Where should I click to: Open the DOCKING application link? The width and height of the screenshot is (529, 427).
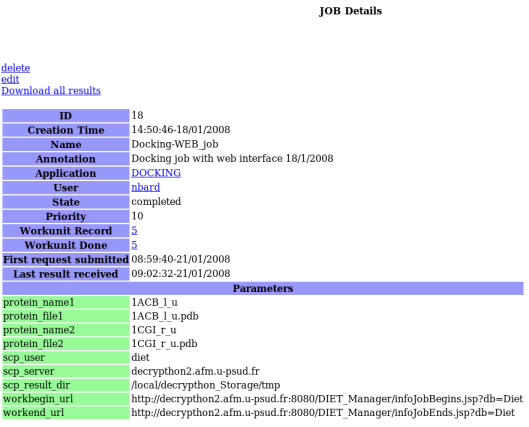point(156,173)
